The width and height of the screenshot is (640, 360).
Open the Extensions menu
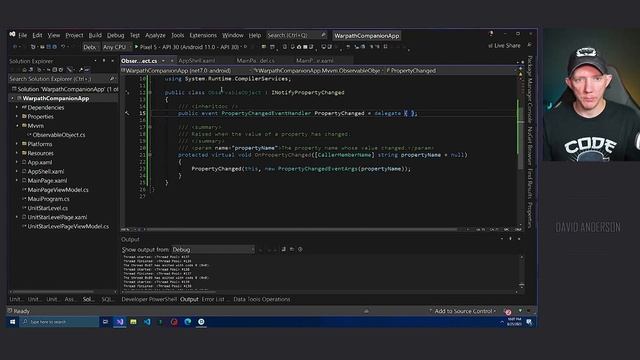pyautogui.click(x=203, y=36)
